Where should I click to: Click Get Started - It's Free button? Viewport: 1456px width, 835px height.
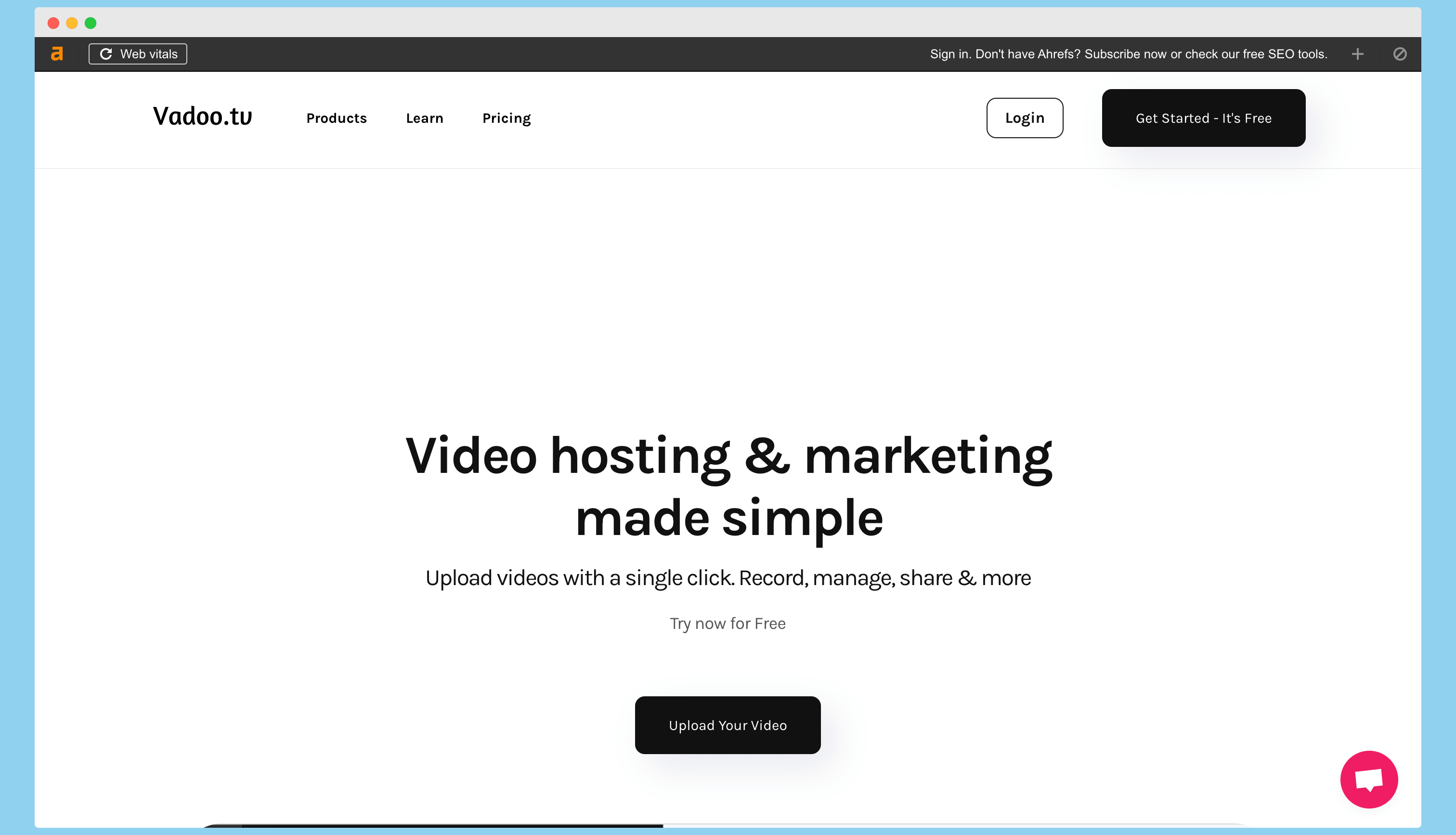1204,118
